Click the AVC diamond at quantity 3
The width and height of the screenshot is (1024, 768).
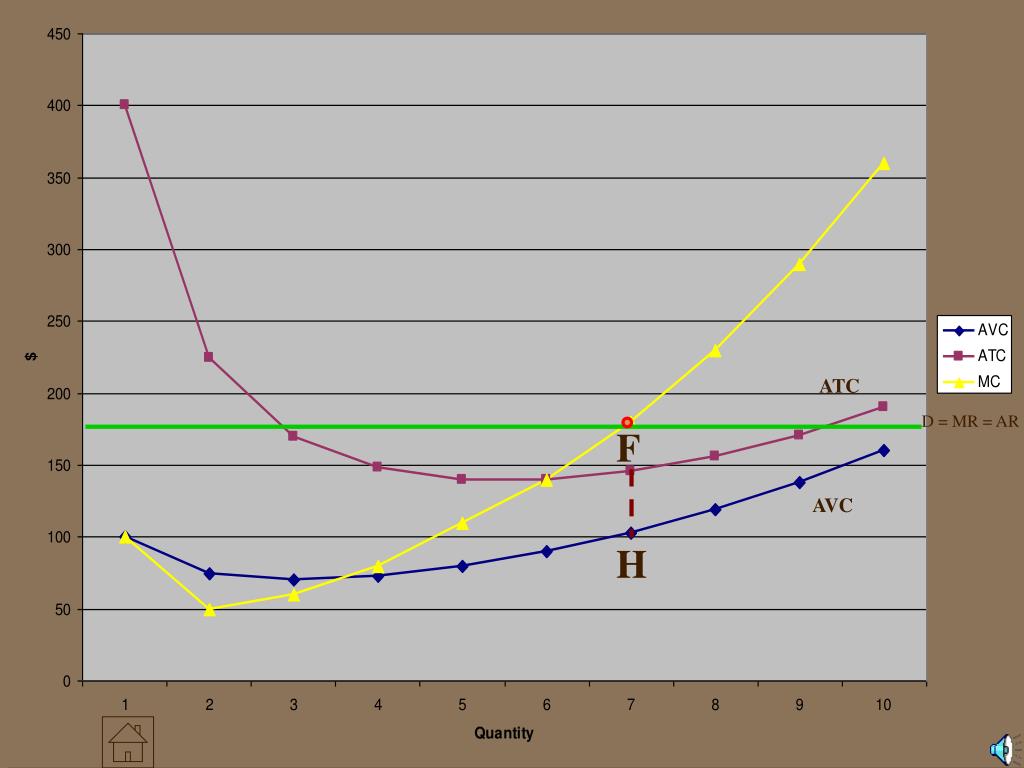click(293, 579)
